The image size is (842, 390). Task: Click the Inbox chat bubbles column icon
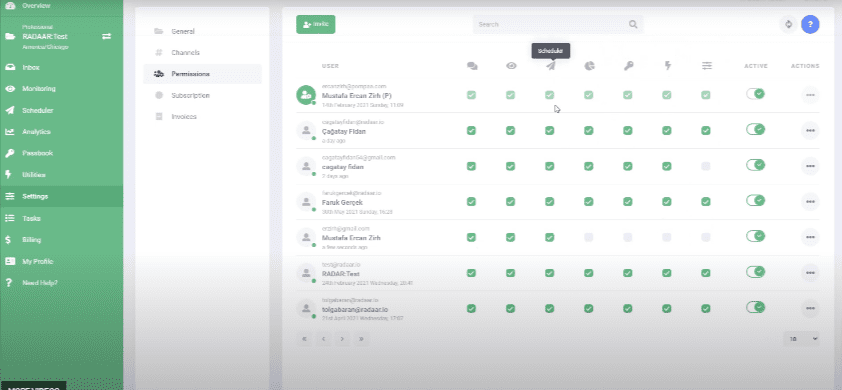472,66
